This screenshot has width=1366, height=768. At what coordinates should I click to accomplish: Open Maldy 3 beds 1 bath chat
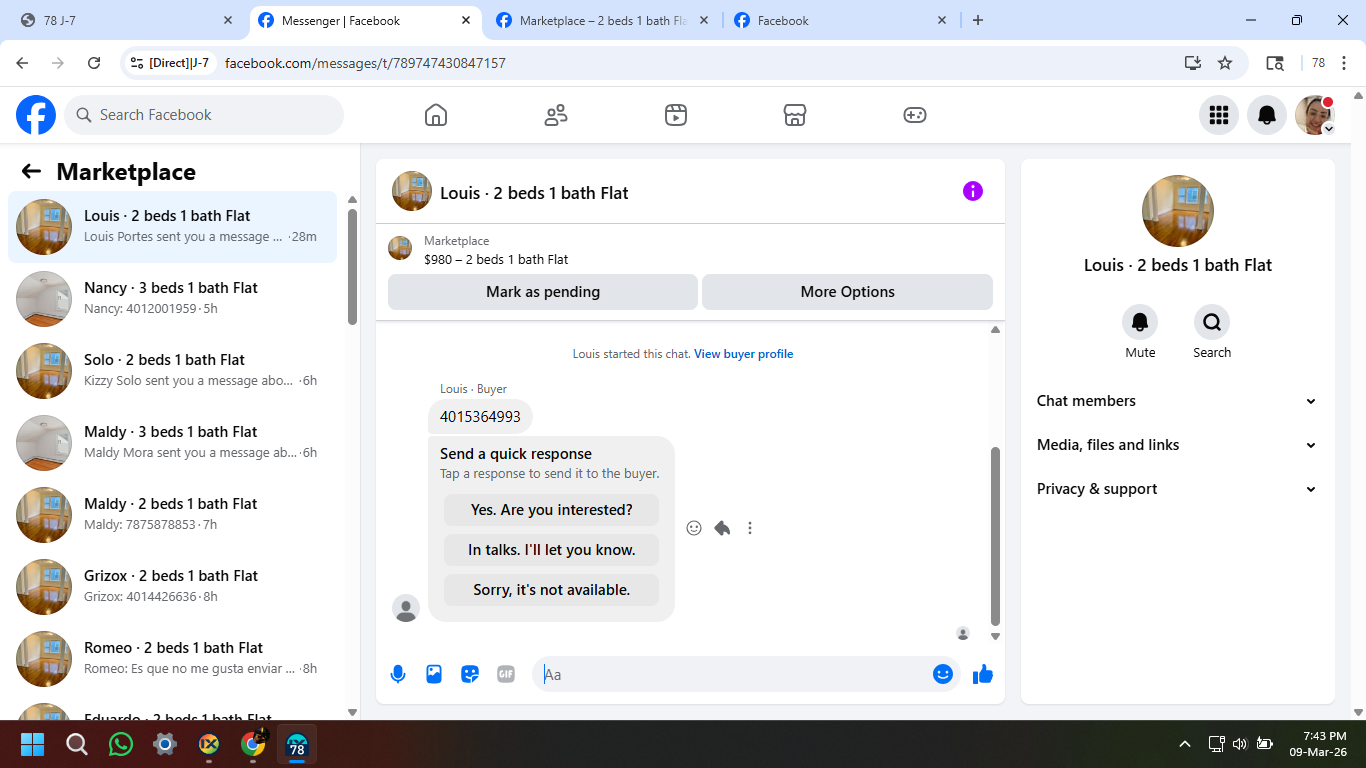click(x=173, y=443)
